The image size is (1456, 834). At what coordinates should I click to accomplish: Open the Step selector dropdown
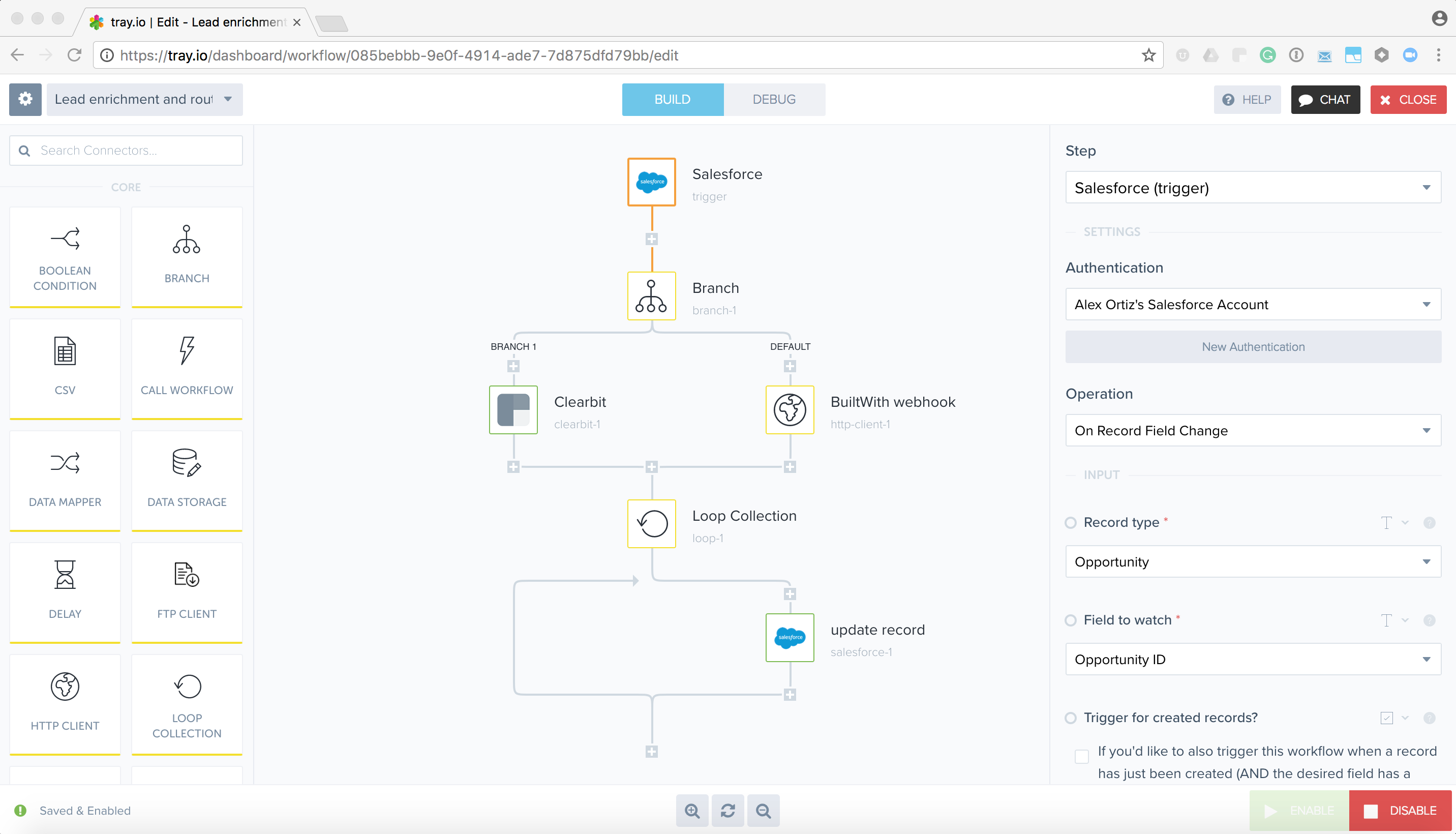tap(1253, 187)
